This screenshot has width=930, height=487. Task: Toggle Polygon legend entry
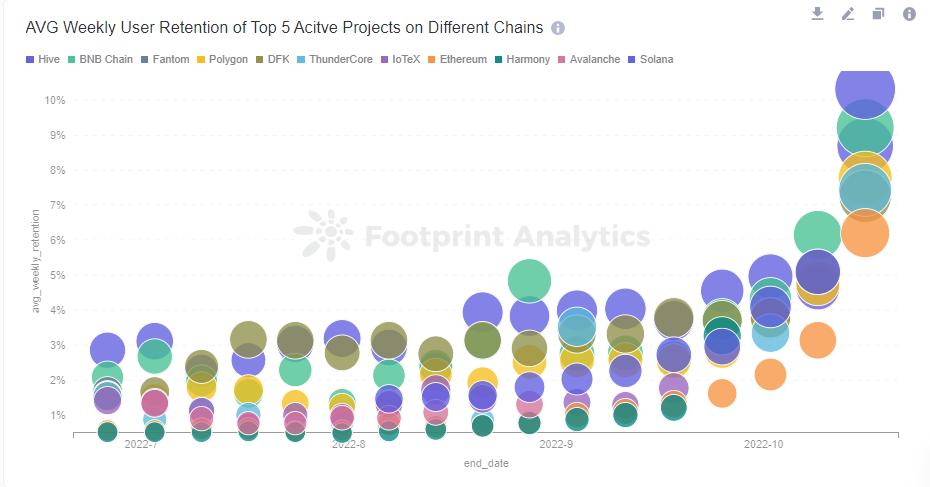click(x=221, y=59)
